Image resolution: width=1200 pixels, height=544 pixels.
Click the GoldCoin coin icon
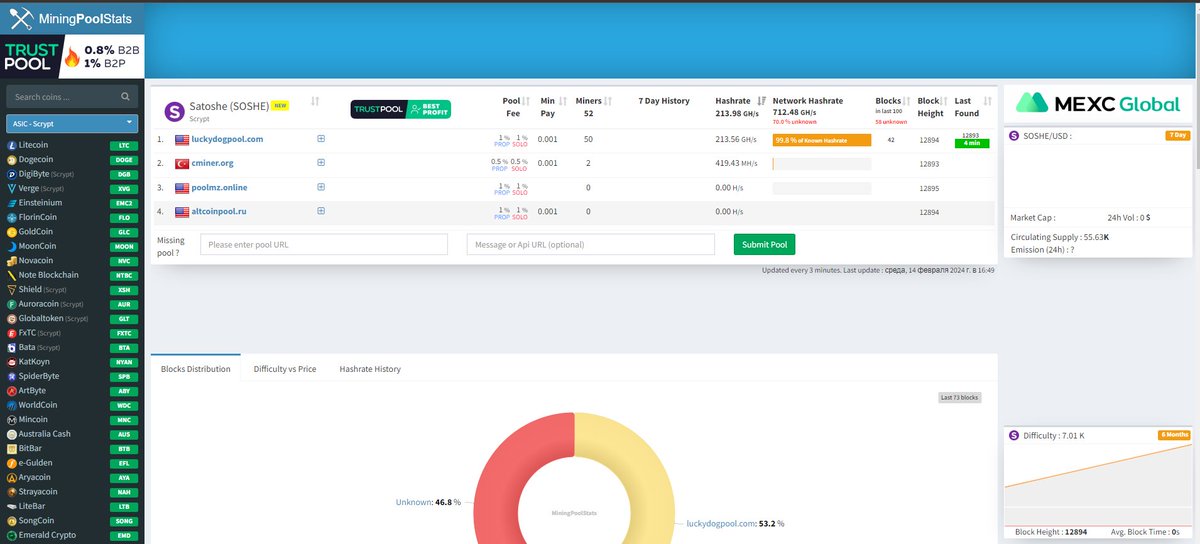(x=11, y=232)
